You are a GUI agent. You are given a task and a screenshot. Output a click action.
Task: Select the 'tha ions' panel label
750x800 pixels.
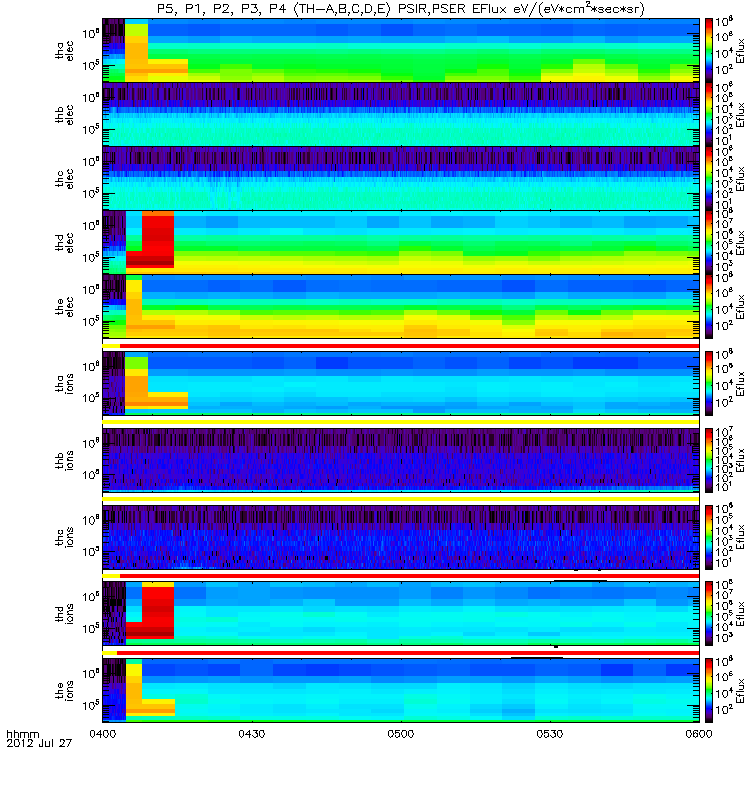(65, 384)
